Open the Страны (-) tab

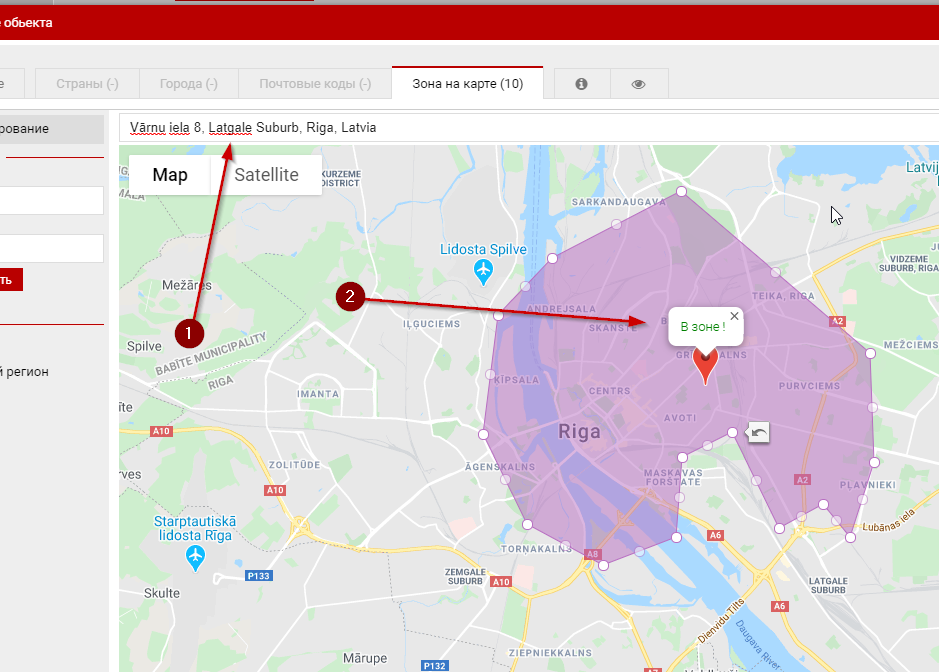coord(87,84)
